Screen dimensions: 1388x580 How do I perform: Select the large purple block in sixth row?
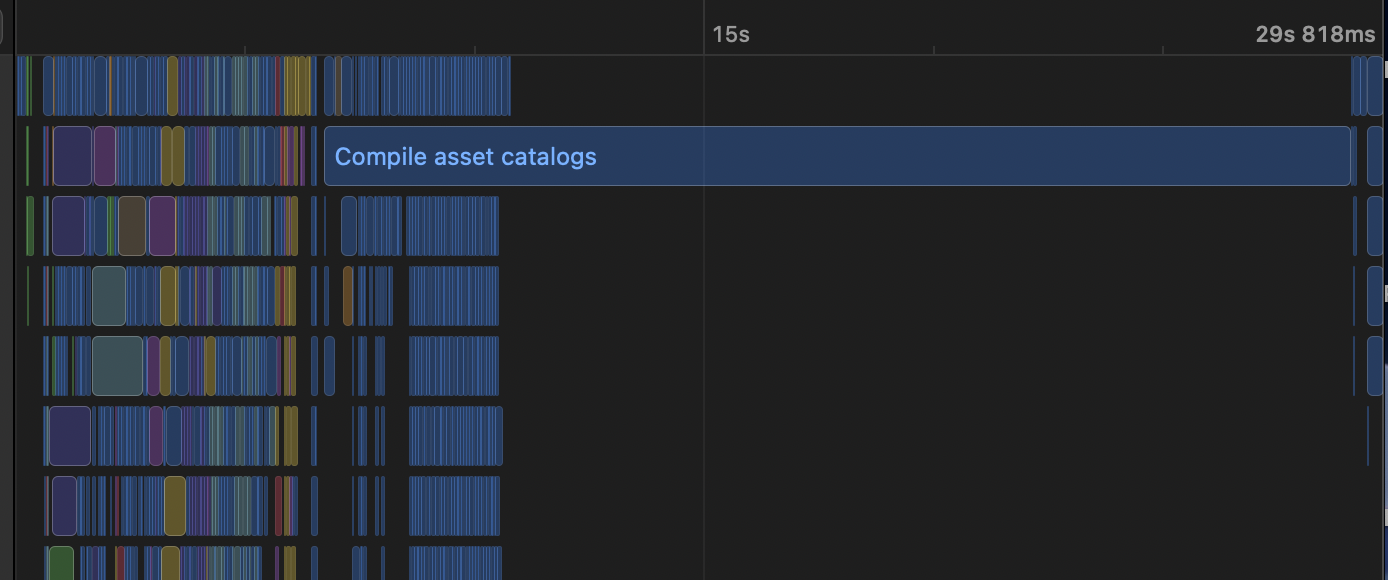[x=70, y=436]
